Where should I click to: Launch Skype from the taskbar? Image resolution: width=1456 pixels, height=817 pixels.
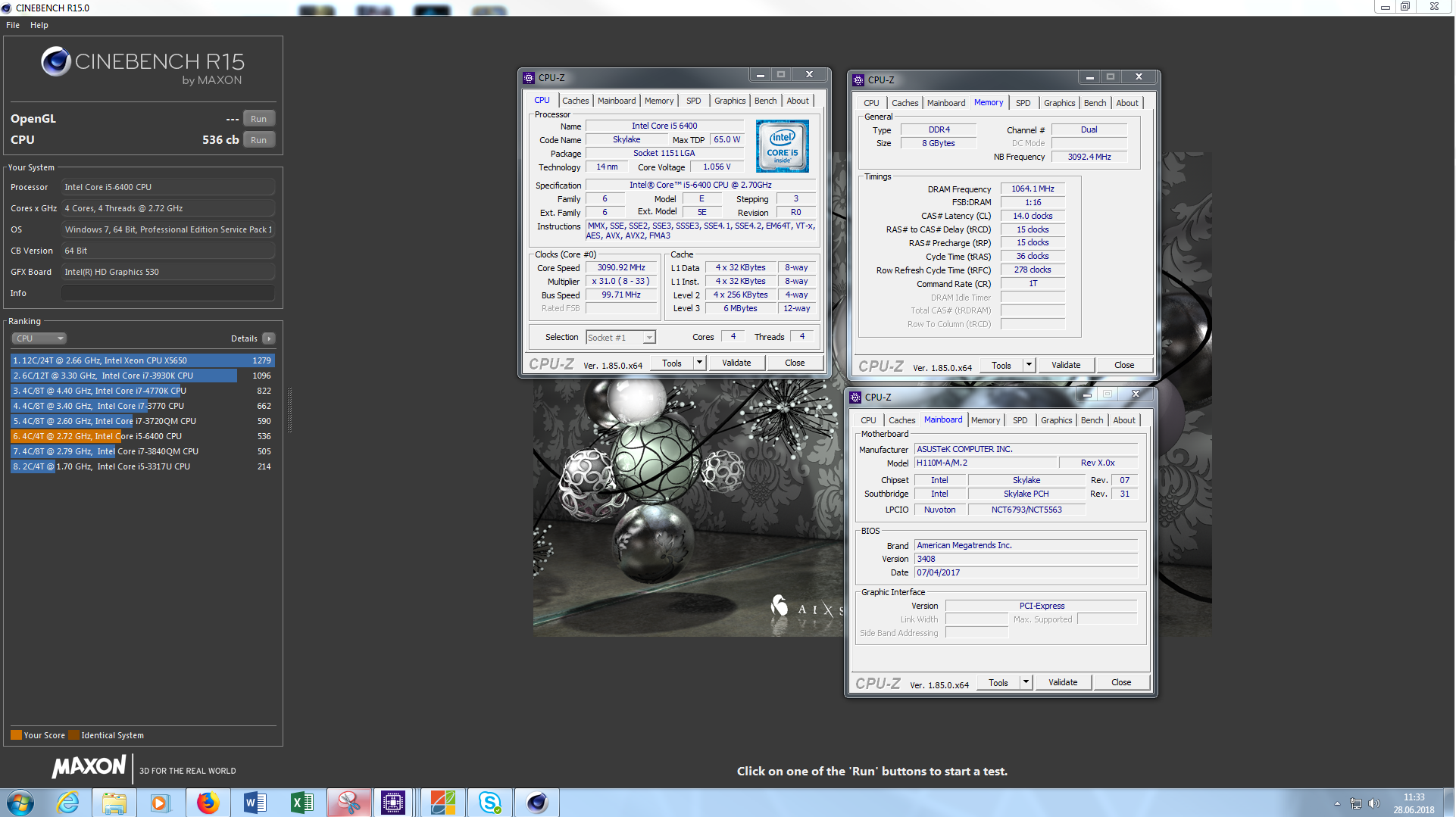coord(490,803)
